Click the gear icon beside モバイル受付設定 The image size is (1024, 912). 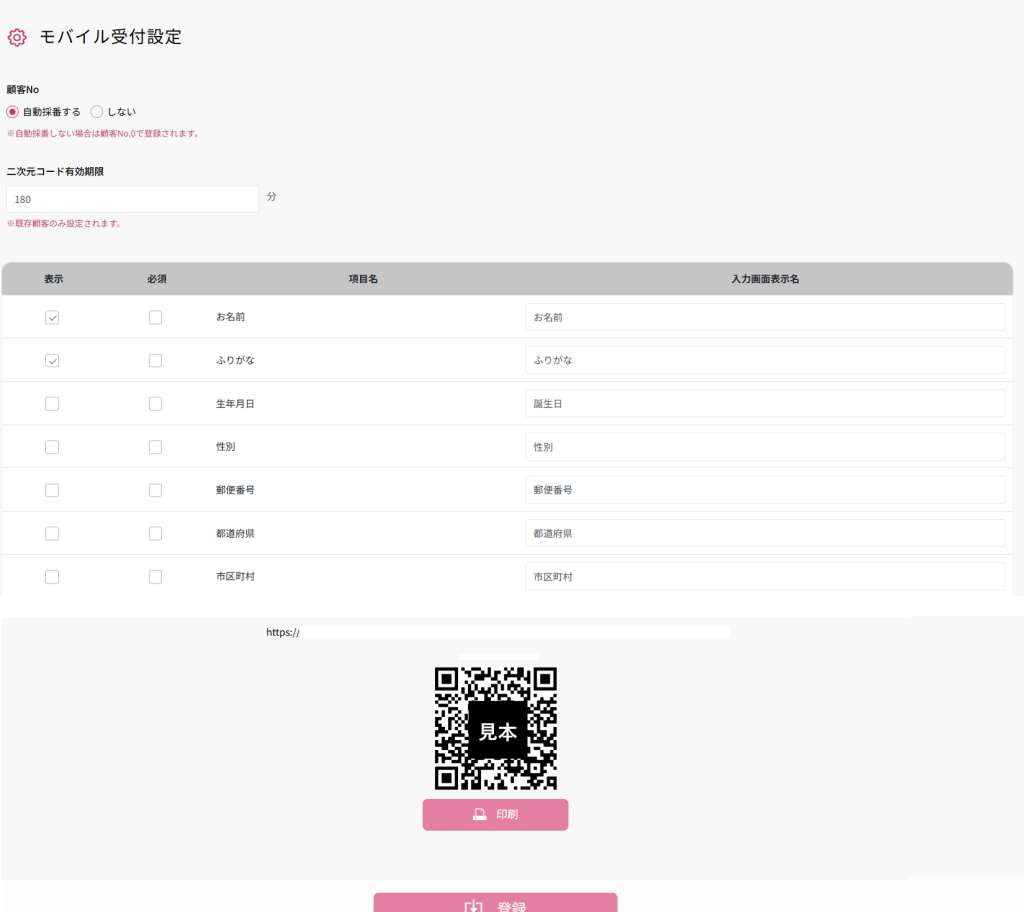coord(16,38)
